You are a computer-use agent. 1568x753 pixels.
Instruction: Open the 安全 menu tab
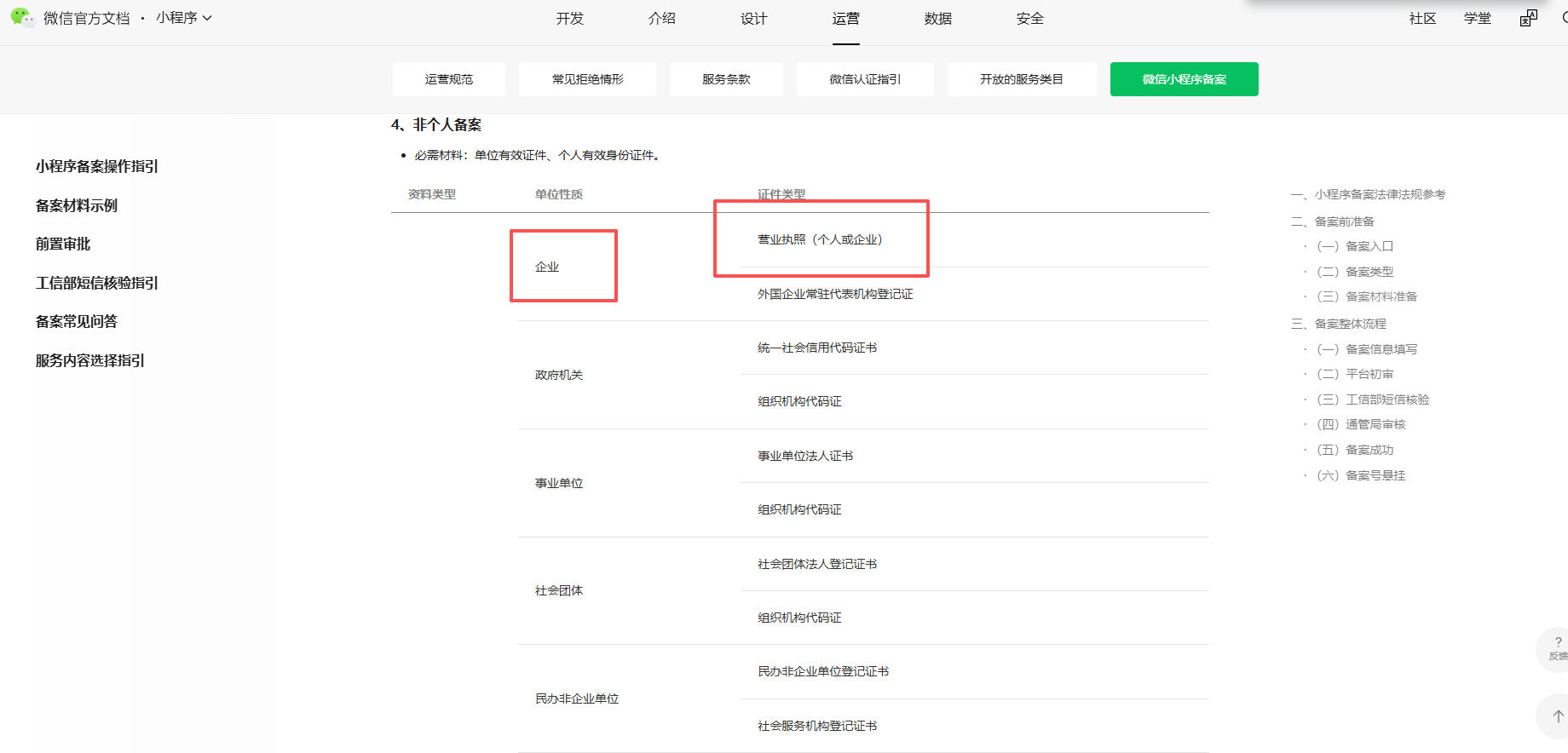coord(1030,19)
